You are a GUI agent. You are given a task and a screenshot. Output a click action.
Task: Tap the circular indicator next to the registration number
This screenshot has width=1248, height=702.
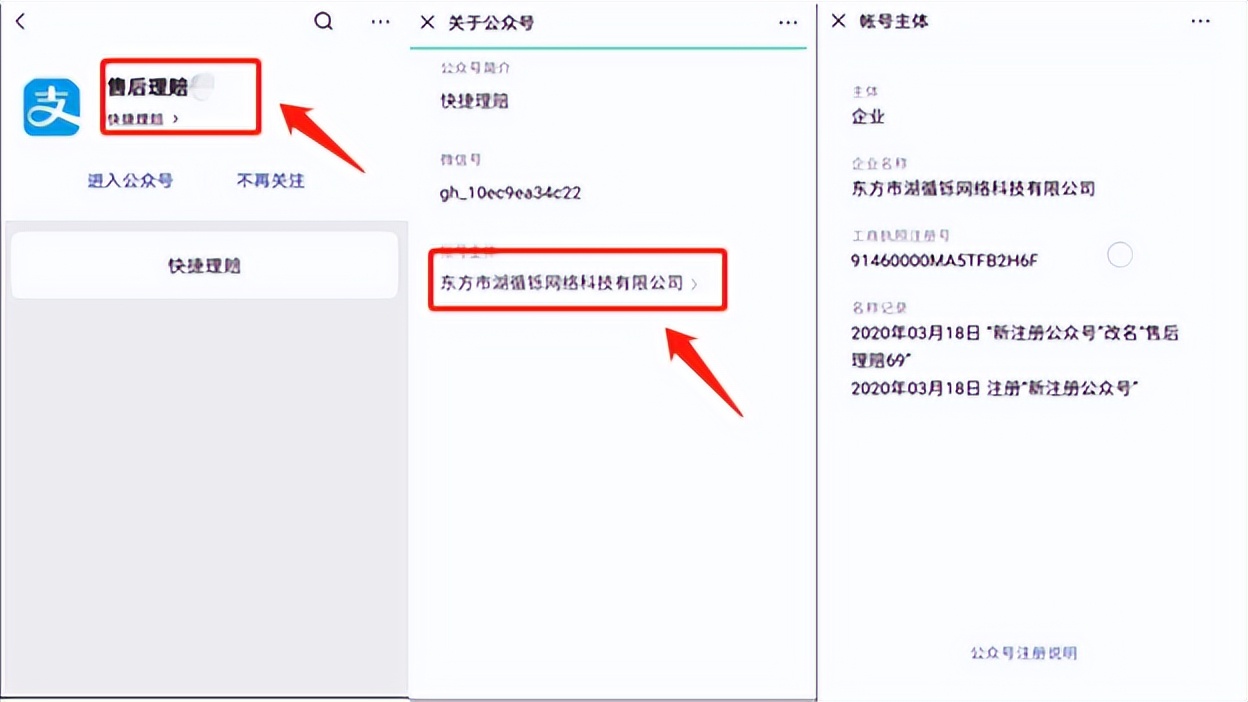point(1119,254)
